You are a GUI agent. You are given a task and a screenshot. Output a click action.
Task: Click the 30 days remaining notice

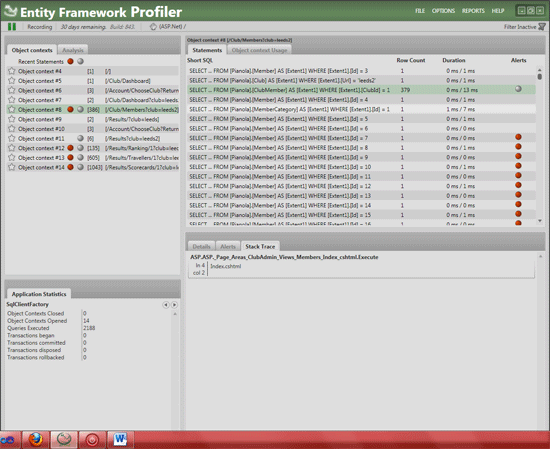point(83,27)
